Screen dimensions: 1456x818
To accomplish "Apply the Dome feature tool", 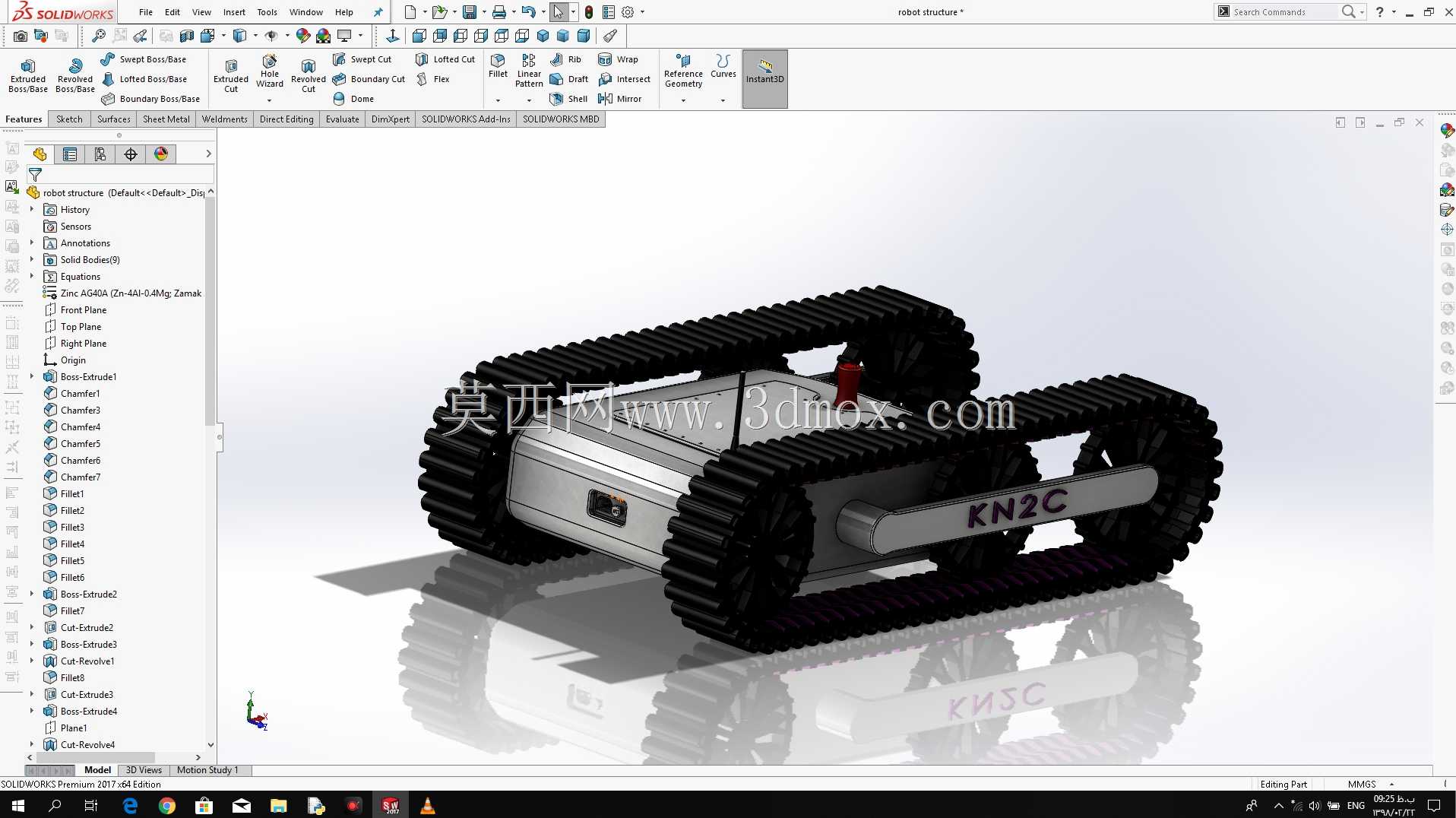I will [x=353, y=99].
